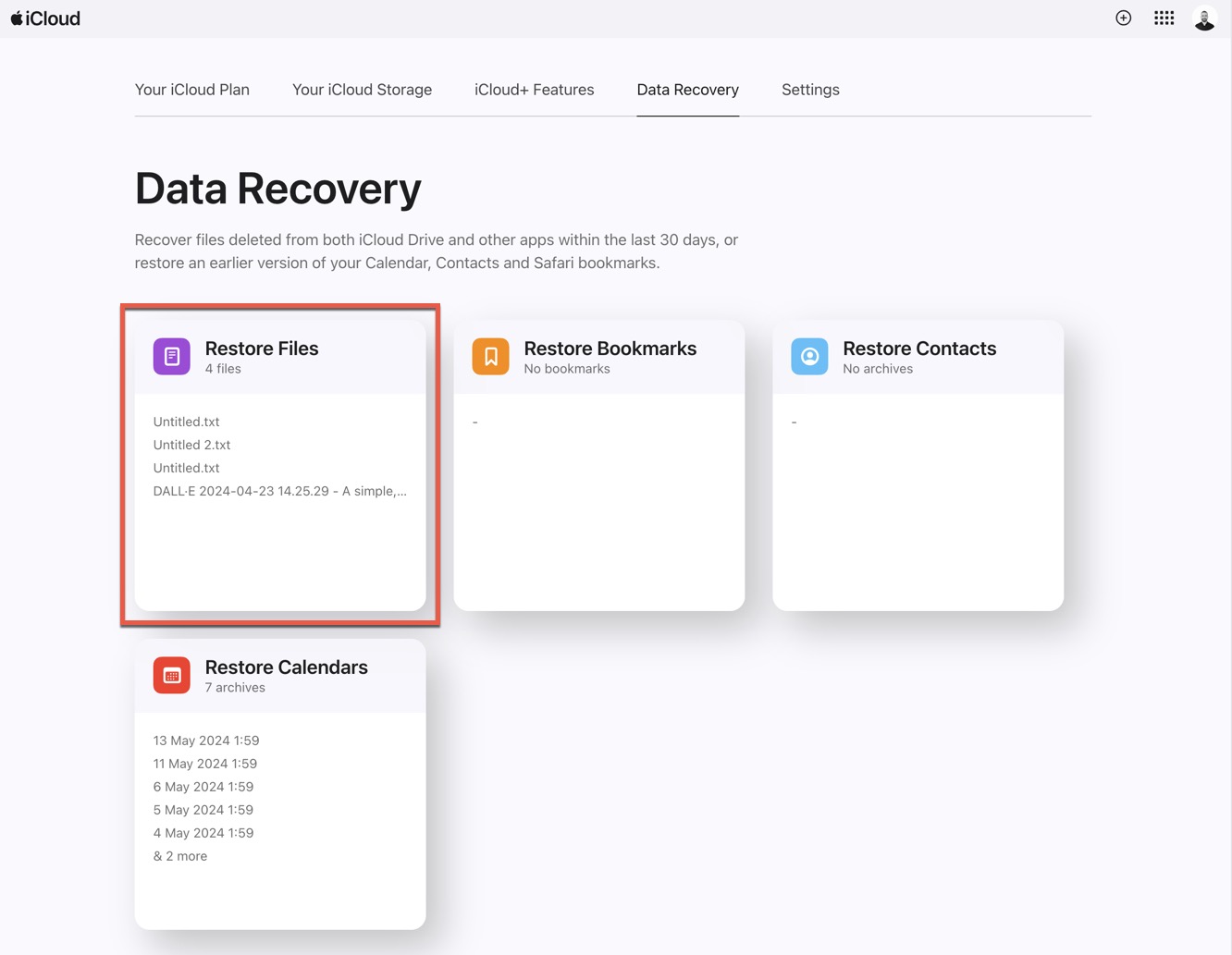This screenshot has height=955, width=1232.
Task: Open the account profile avatar
Action: (x=1204, y=18)
